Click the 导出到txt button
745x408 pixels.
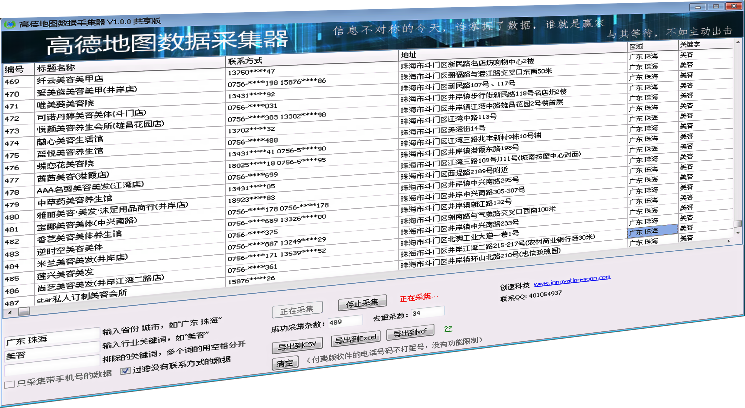pyautogui.click(x=410, y=332)
